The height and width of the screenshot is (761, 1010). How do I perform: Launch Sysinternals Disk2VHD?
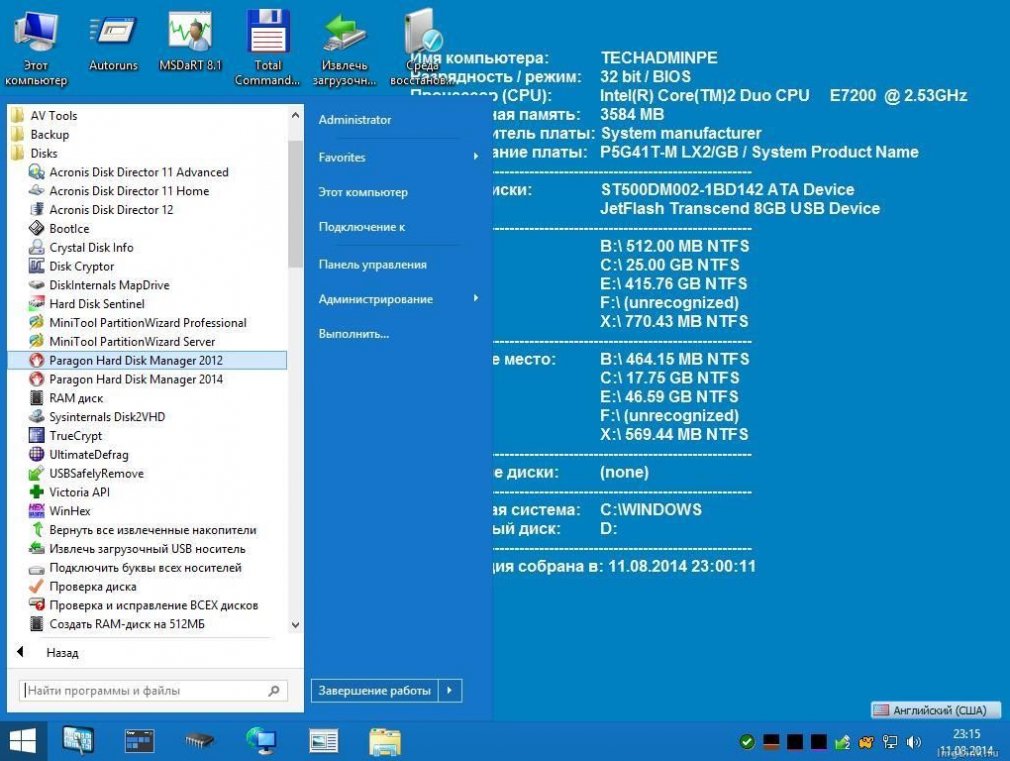(107, 417)
